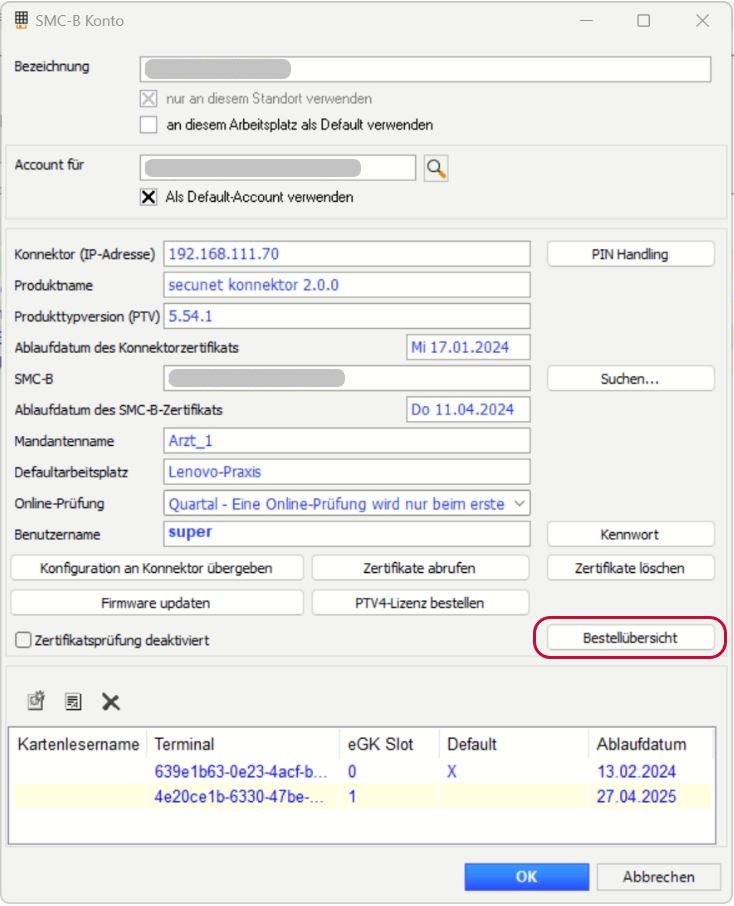
Task: Click 'Zertifikate abrufen' button
Action: [x=420, y=568]
